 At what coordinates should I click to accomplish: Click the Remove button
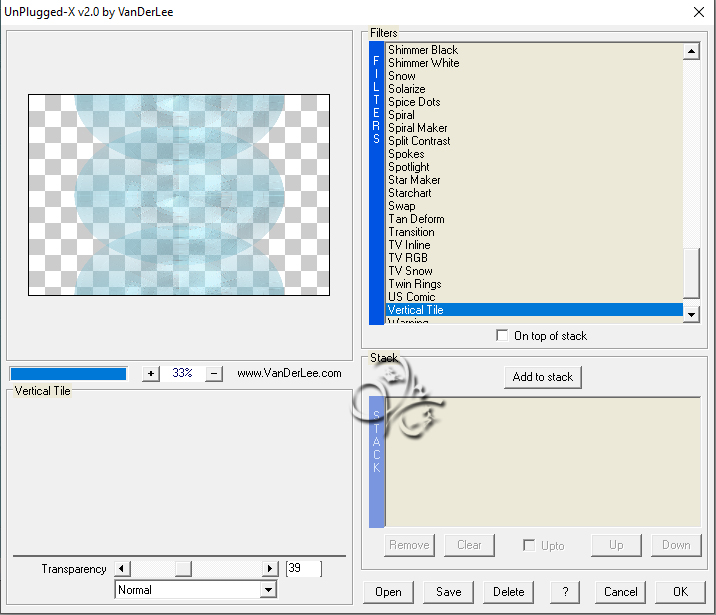pos(409,545)
